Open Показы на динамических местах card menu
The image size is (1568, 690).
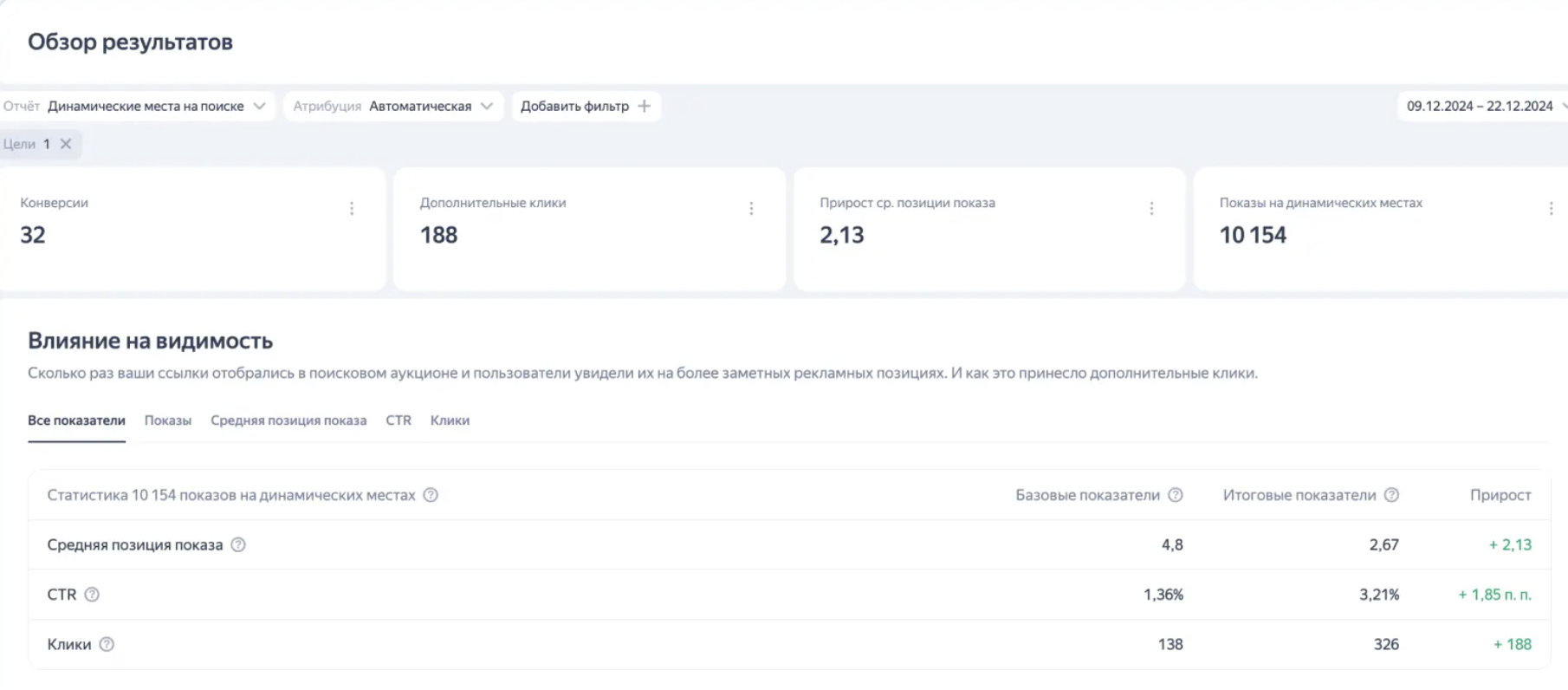point(1551,209)
